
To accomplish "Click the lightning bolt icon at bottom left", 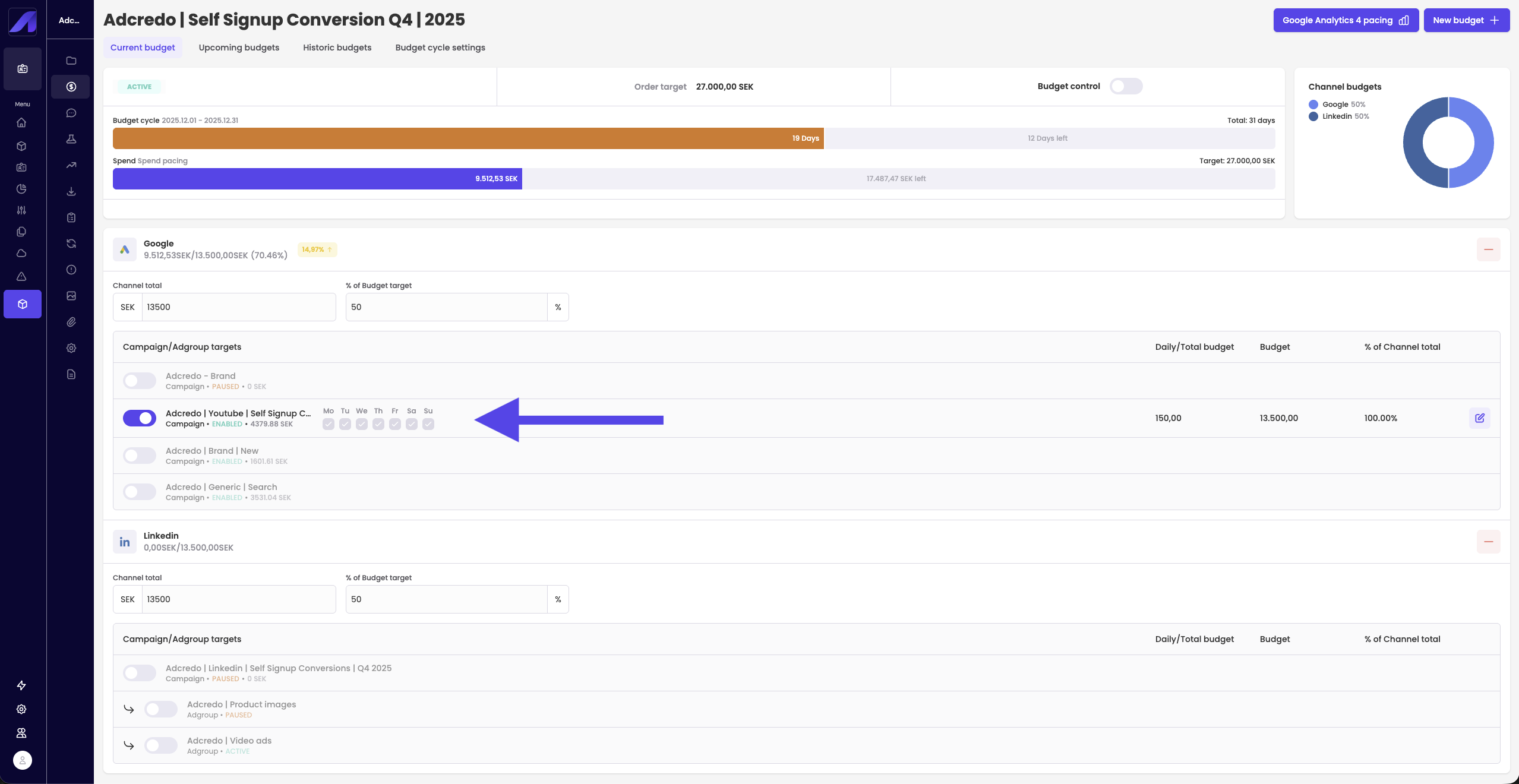I will point(21,685).
